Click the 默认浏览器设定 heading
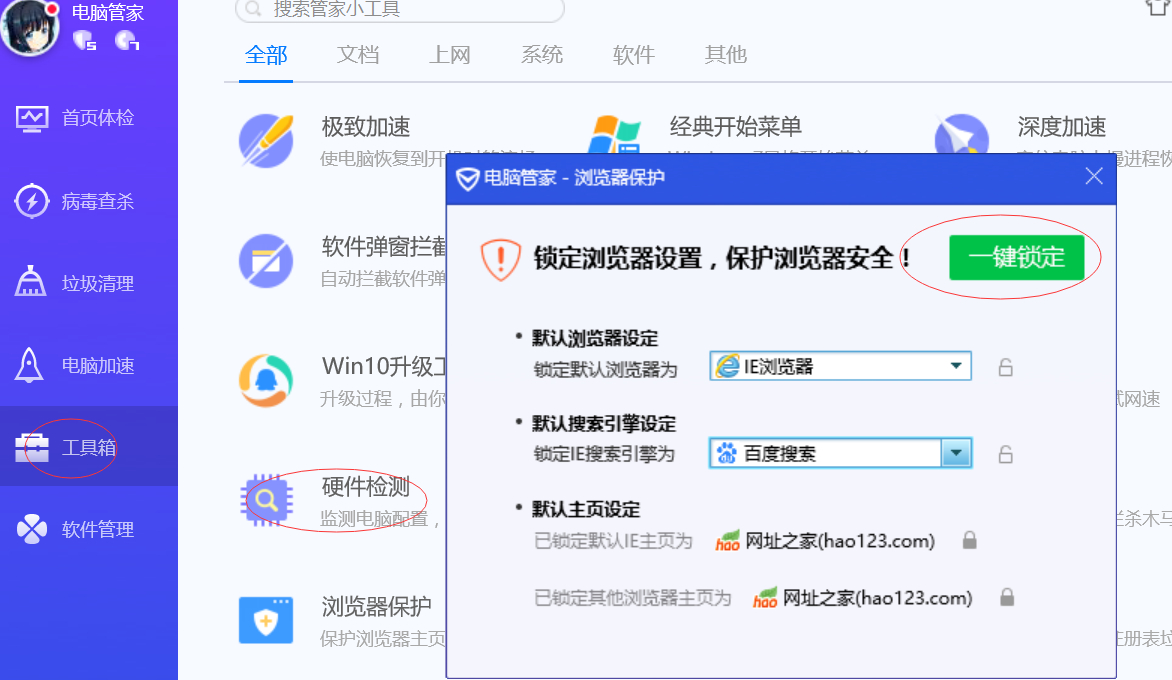Viewport: 1172px width, 680px height. pyautogui.click(x=595, y=339)
